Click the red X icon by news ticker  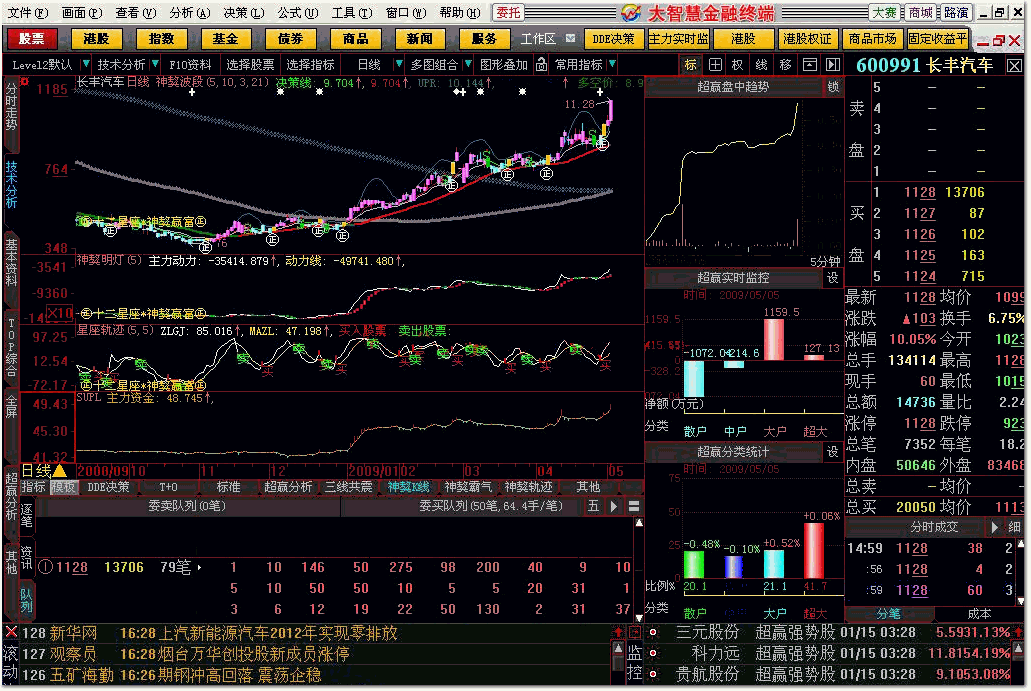pos(11,632)
